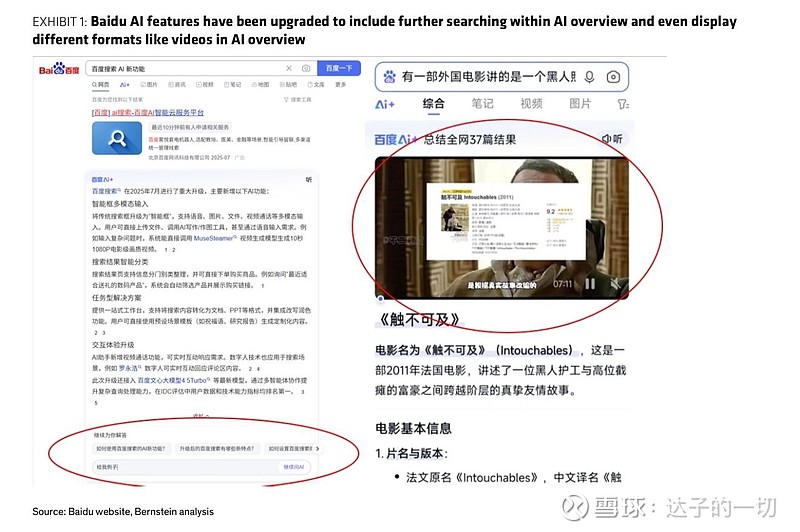Pause the Intouchables video
800x532 pixels.
tap(590, 284)
